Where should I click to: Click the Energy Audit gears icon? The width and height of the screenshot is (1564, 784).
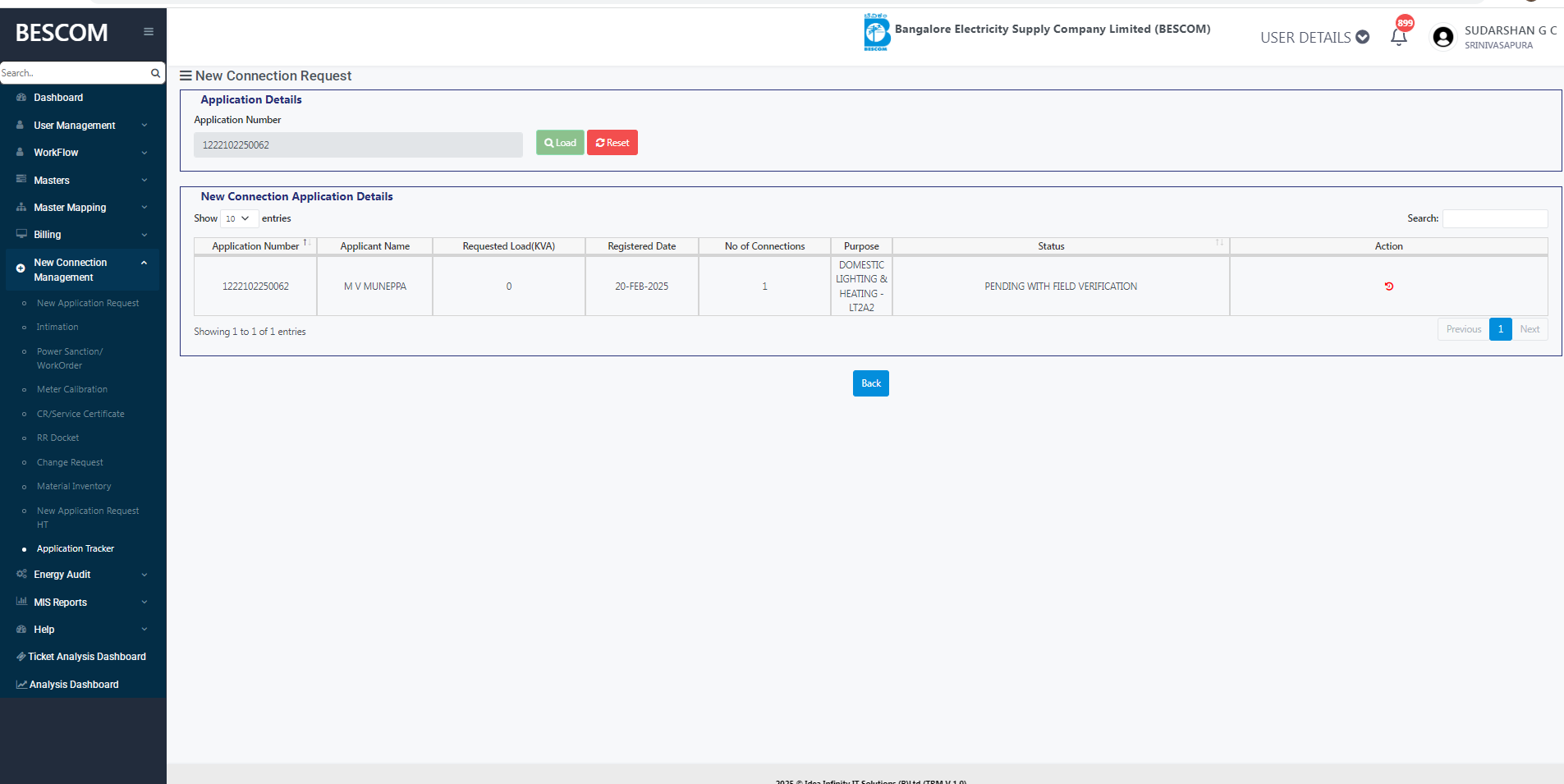(21, 575)
